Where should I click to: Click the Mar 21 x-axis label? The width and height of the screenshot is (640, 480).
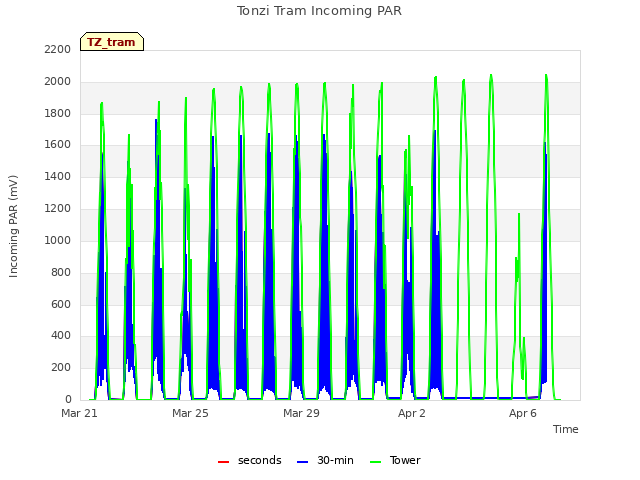click(80, 413)
